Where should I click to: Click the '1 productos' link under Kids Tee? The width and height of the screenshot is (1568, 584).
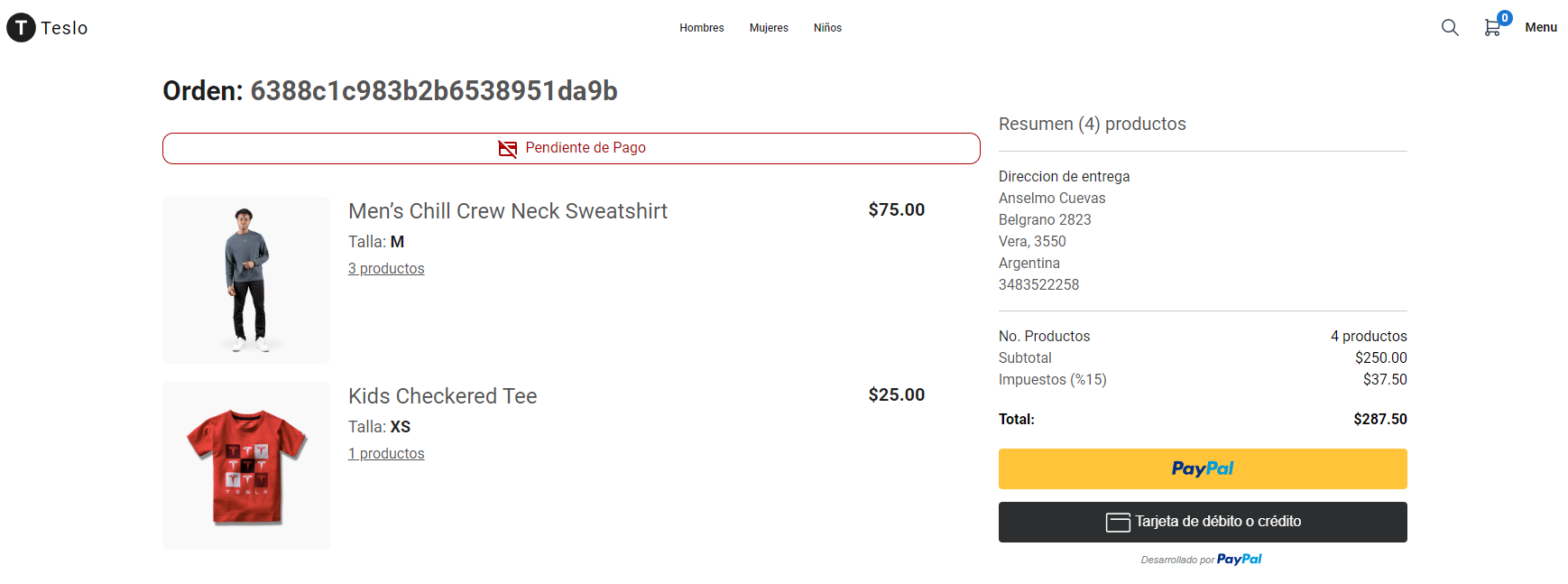(x=386, y=454)
